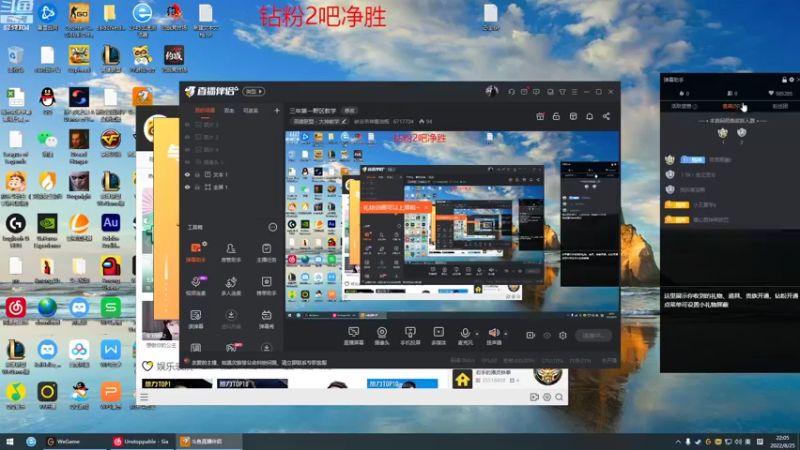This screenshot has height=450, width=800.
Task: Click the share icon above preview
Action: pos(606,116)
